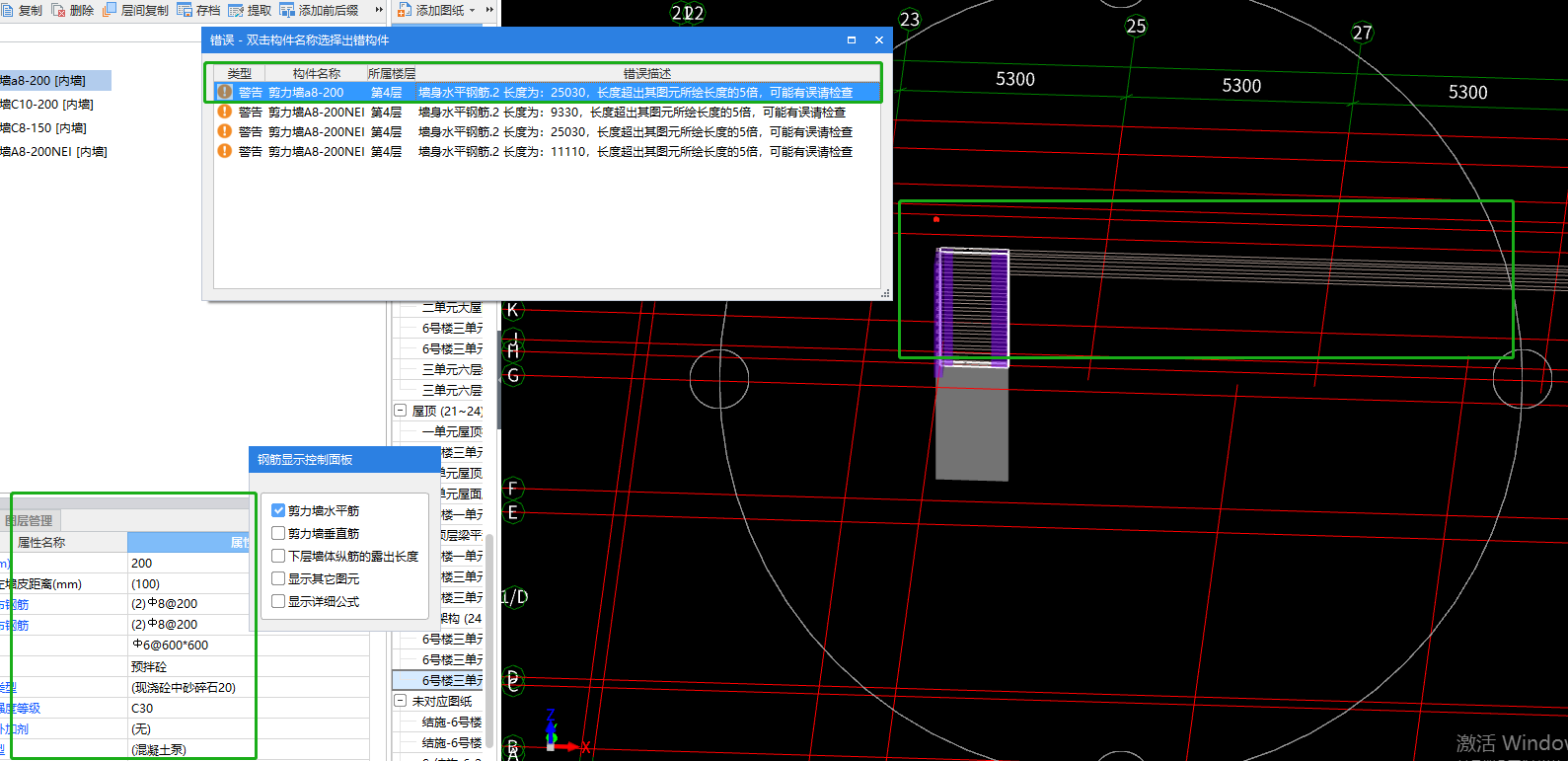Viewport: 1568px width, 761px height.
Task: Select 墙A8-200NEI [内墙] in component list
Action: [x=54, y=151]
